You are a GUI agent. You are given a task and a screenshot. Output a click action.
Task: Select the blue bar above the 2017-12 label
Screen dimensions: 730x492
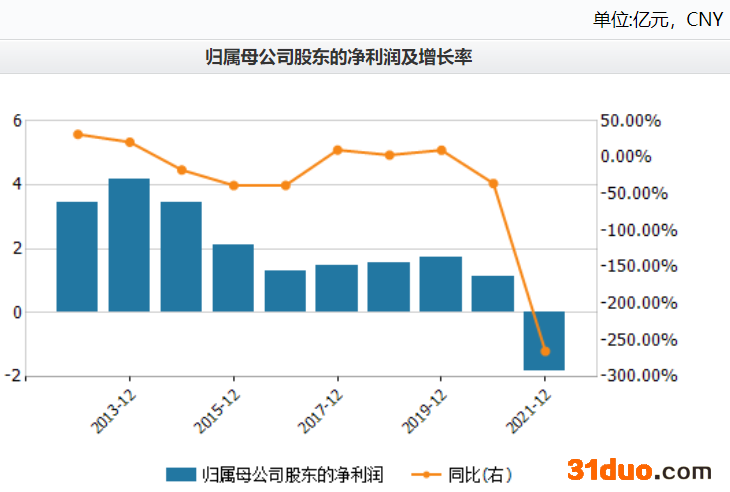pos(337,288)
